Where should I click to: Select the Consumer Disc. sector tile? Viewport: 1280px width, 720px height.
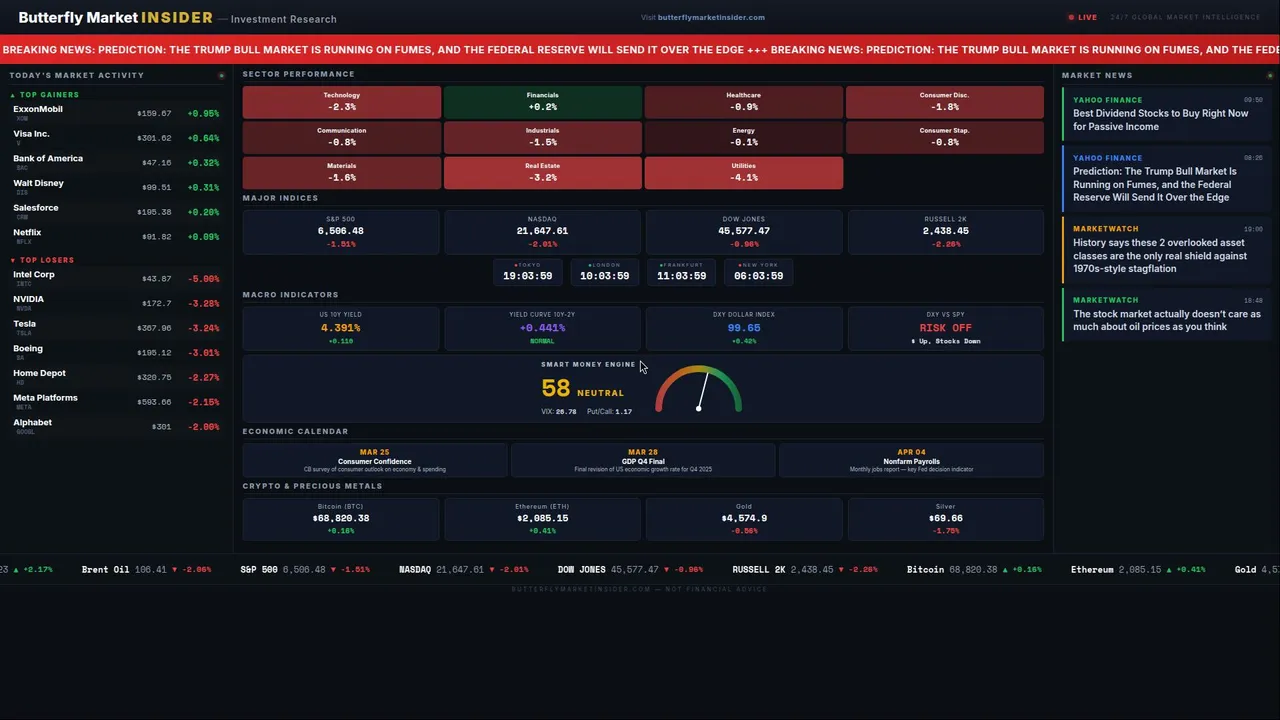(945, 102)
